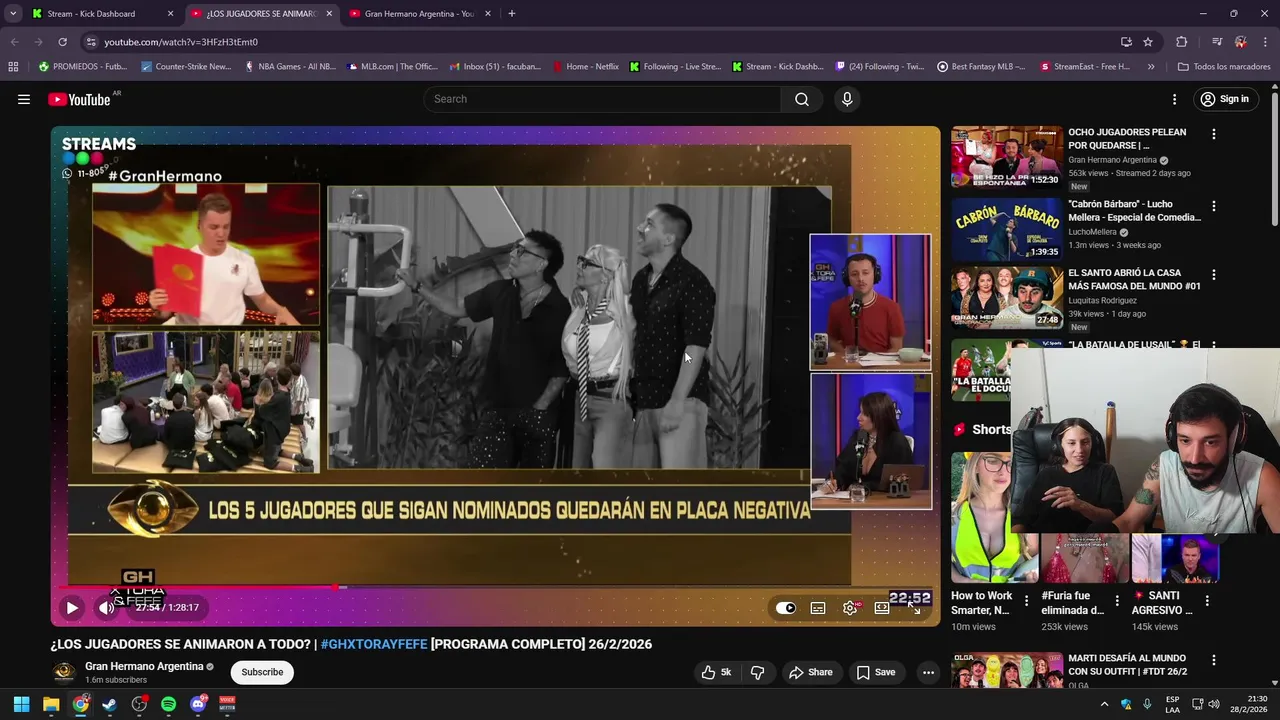Open the PROMIEDOS bookmark
This screenshot has width=1280, height=720.
pos(83,67)
